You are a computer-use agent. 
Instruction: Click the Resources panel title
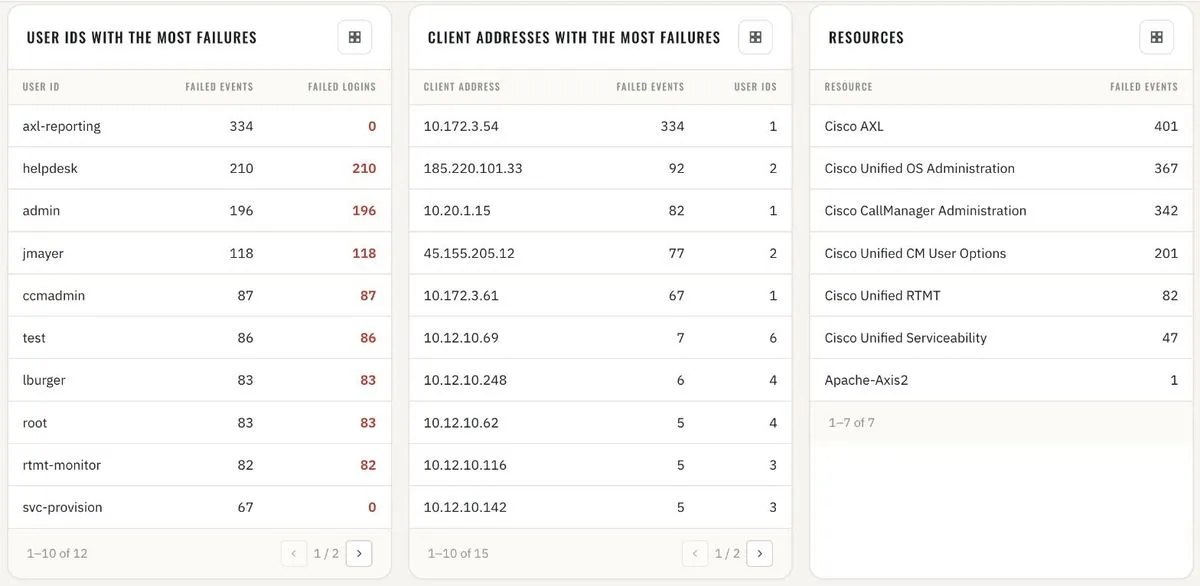[x=866, y=37]
